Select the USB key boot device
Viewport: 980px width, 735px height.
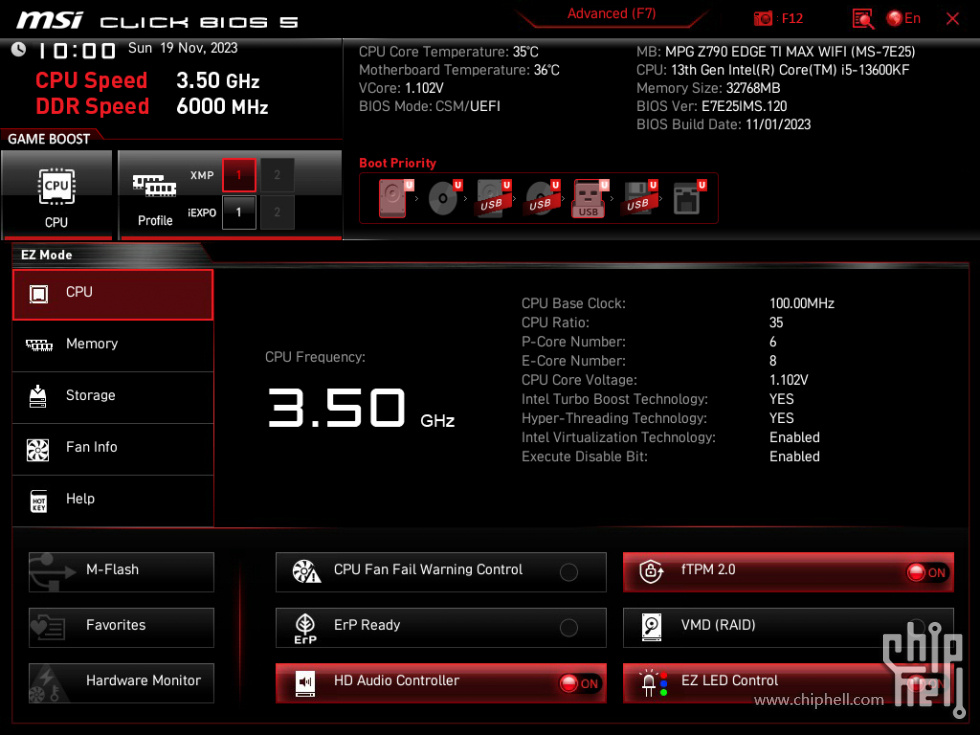pos(589,198)
